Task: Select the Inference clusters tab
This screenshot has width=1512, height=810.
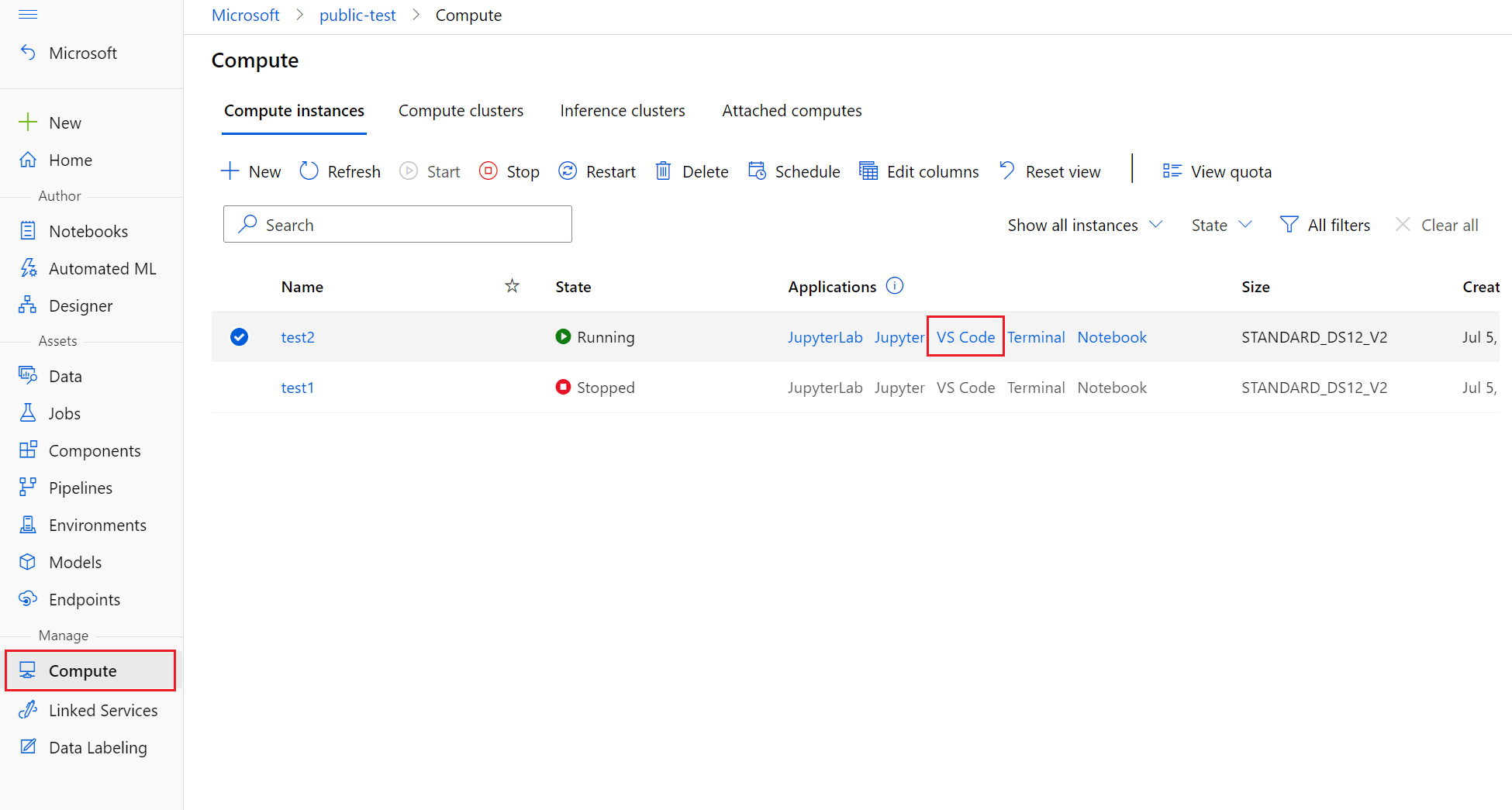Action: [x=622, y=110]
